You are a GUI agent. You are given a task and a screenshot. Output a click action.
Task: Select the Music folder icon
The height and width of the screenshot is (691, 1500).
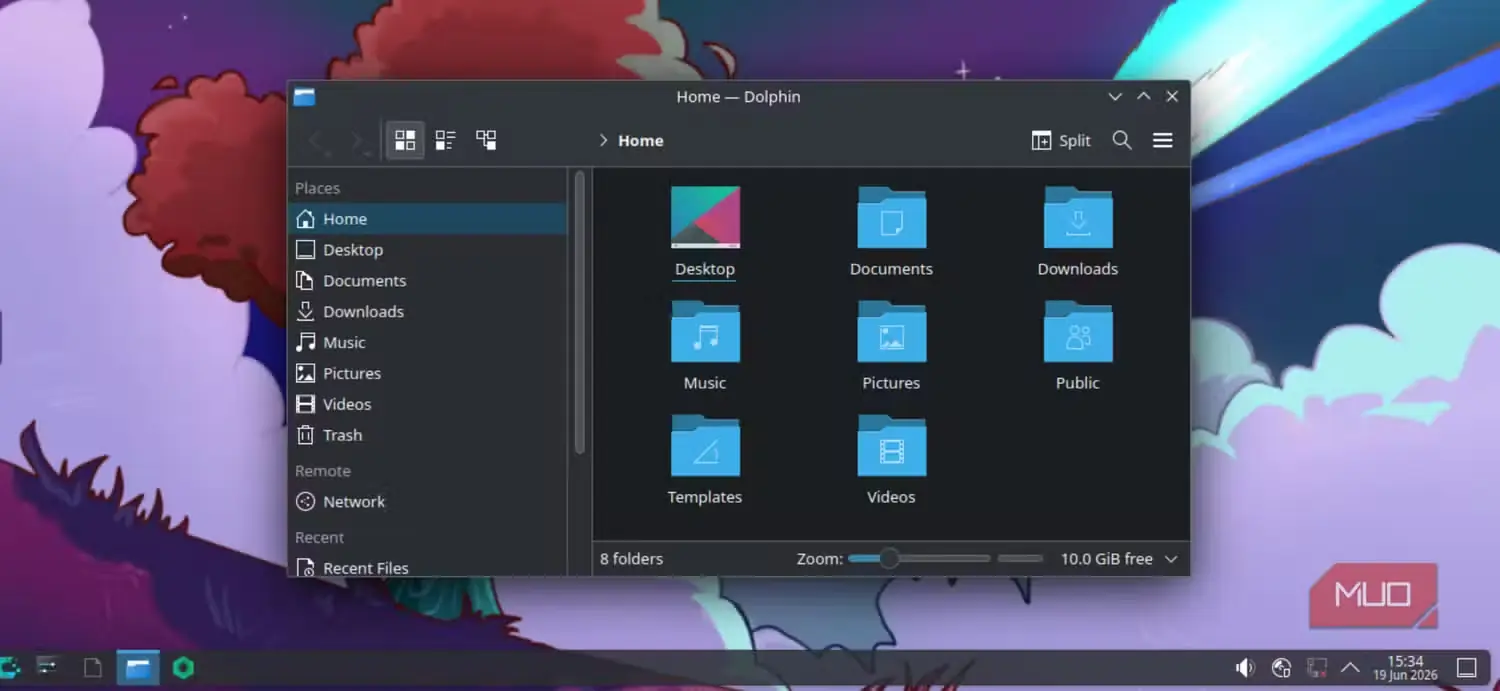click(705, 331)
